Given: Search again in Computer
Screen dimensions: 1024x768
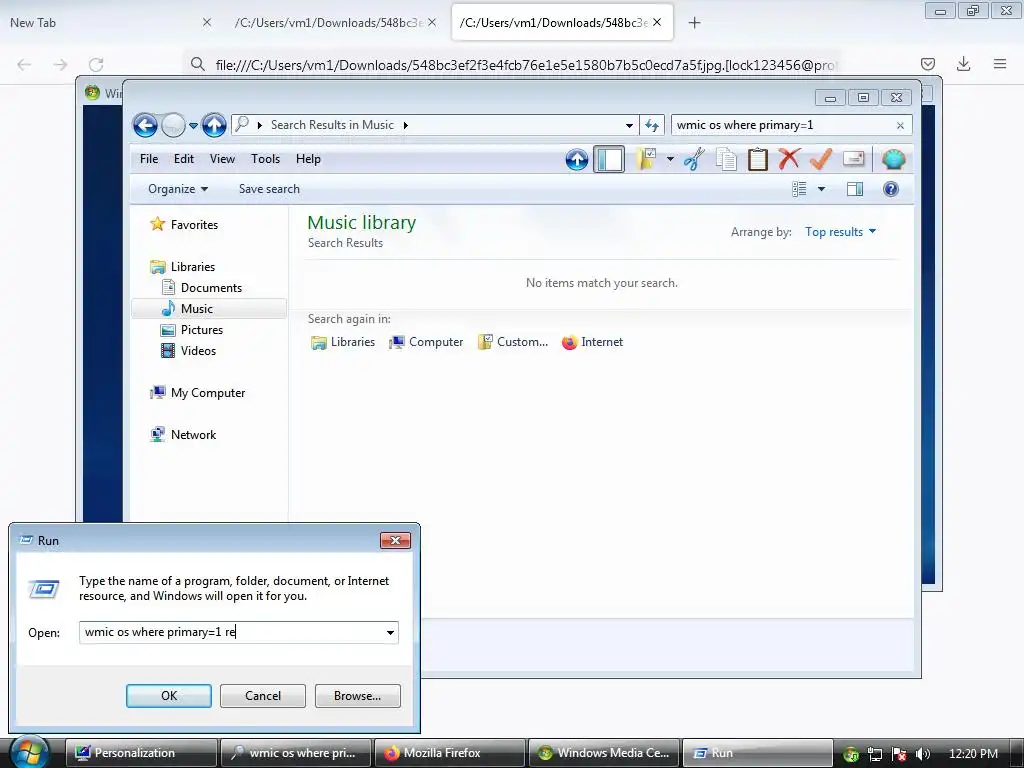Looking at the screenshot, I should pyautogui.click(x=426, y=342).
